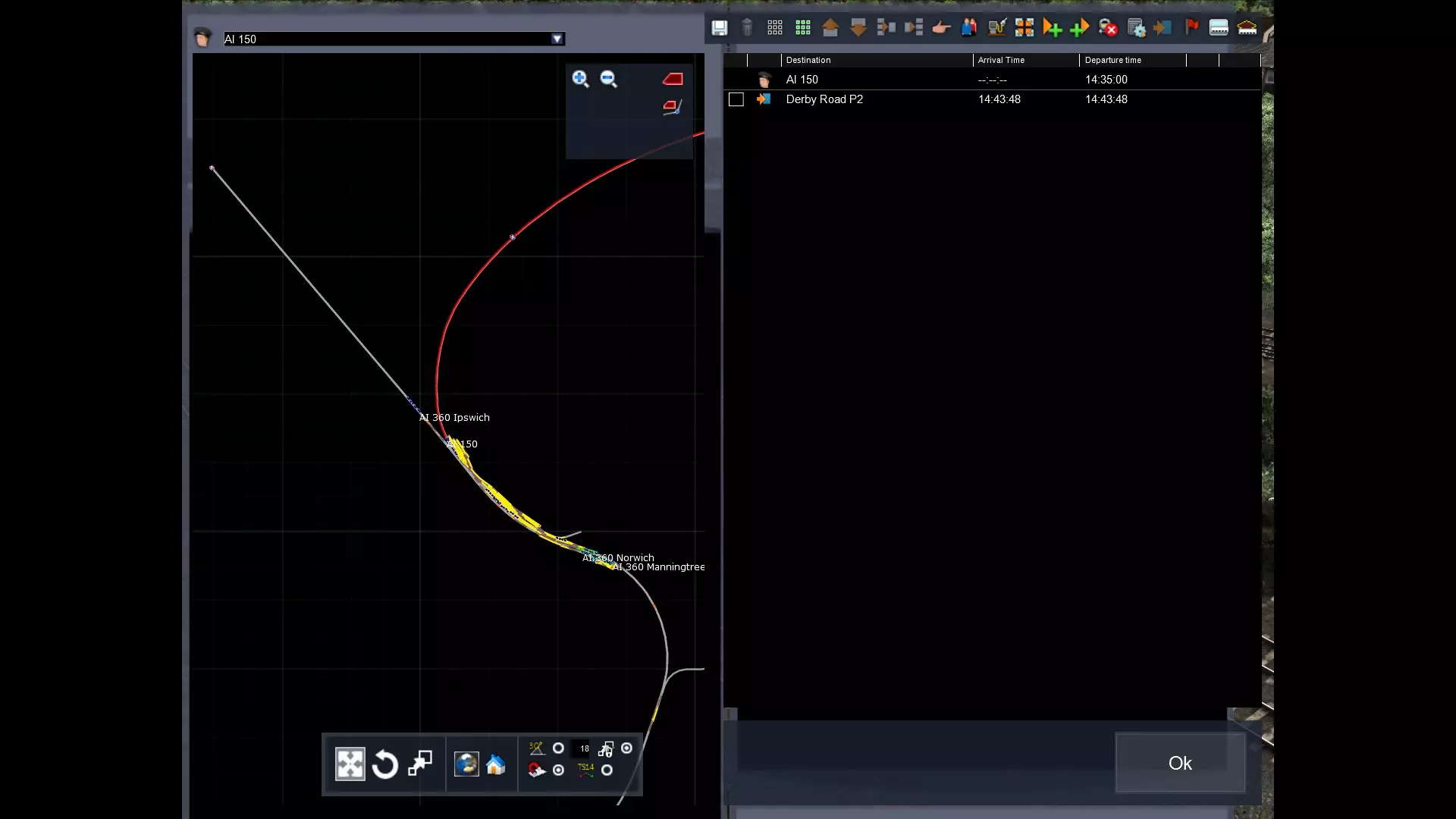Click the pointing hand instruction icon
Screen dimensions: 1456x819
pyautogui.click(x=941, y=28)
